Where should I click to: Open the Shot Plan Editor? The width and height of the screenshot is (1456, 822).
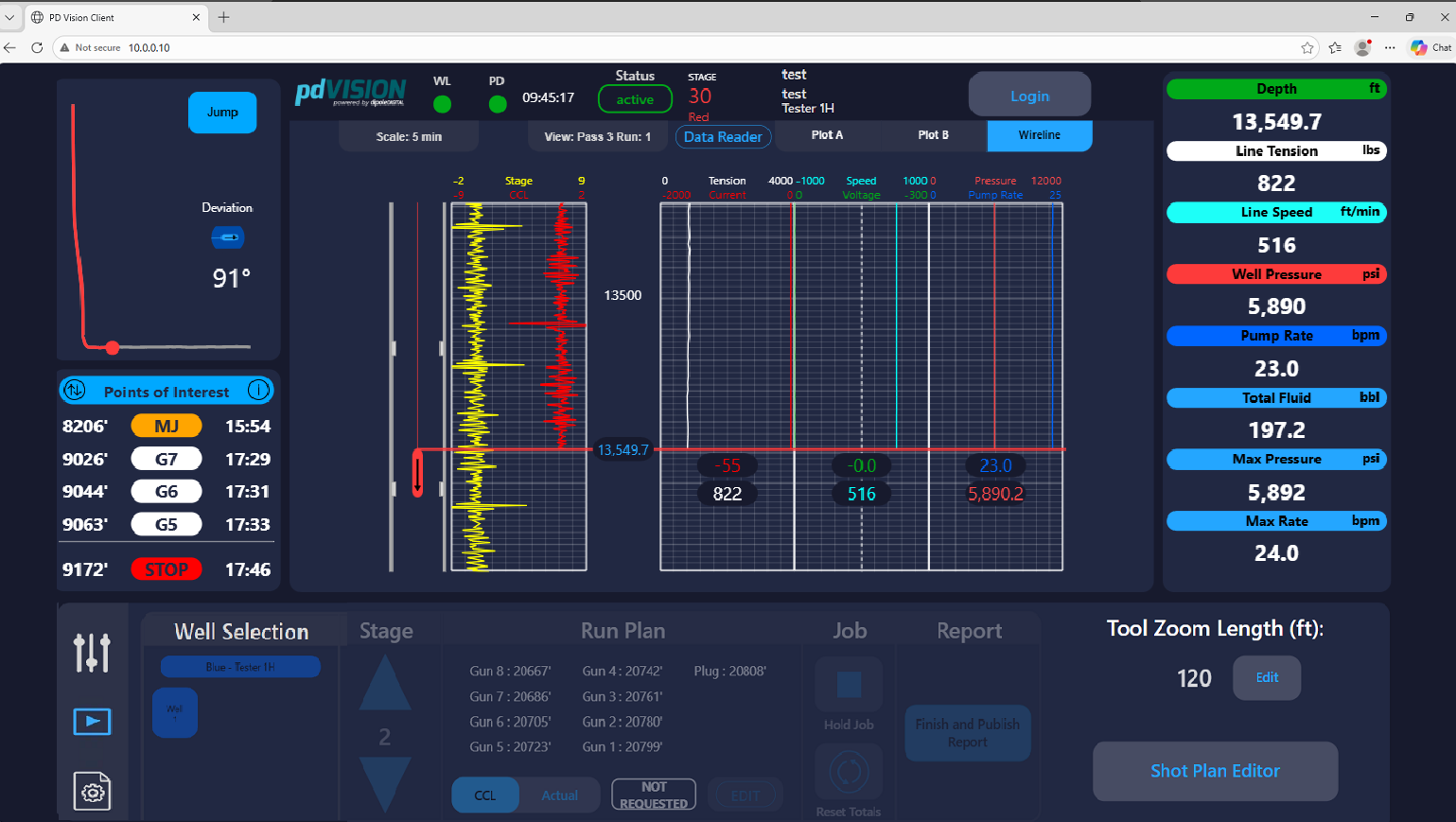click(x=1215, y=771)
